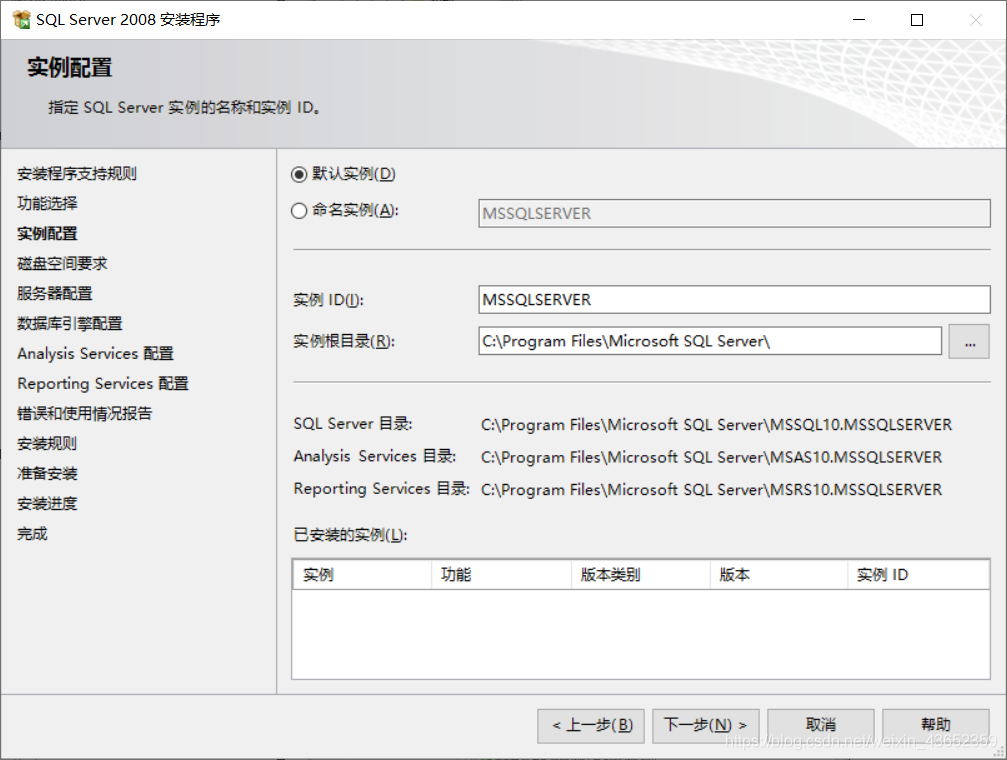
Task: Select 错误和使用情况报告 step
Action: [84, 414]
